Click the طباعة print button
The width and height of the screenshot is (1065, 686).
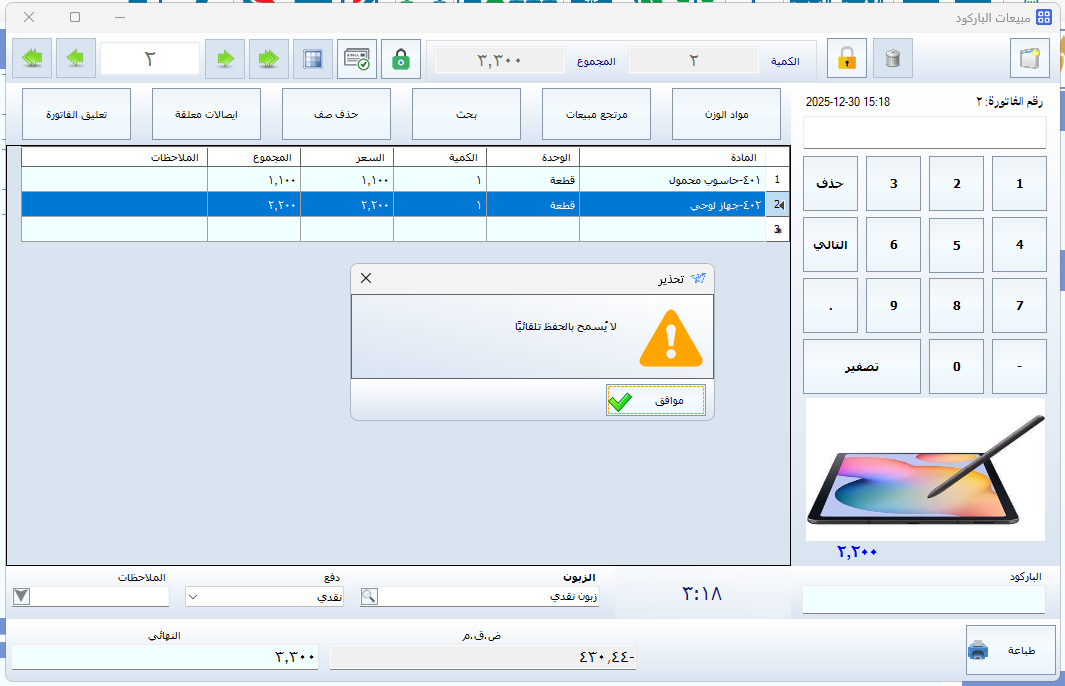coord(1009,650)
